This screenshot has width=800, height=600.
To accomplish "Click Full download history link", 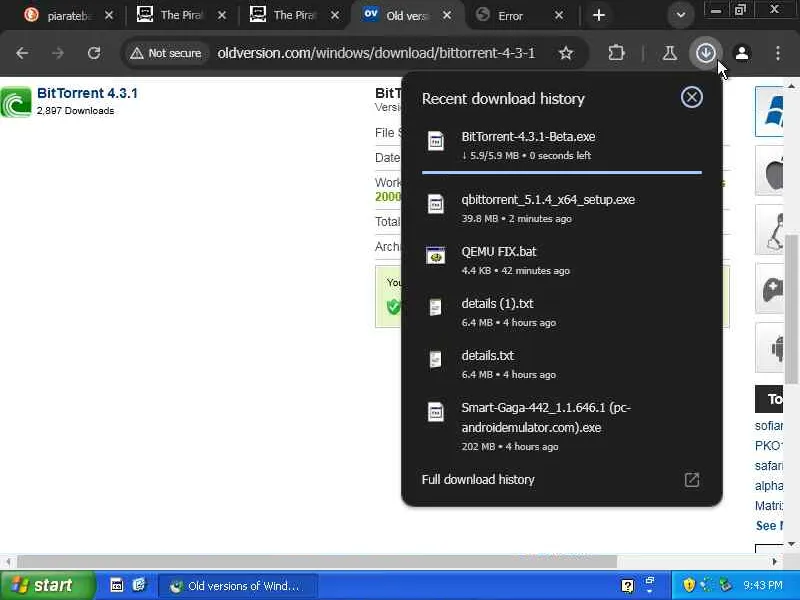I will coord(478,480).
